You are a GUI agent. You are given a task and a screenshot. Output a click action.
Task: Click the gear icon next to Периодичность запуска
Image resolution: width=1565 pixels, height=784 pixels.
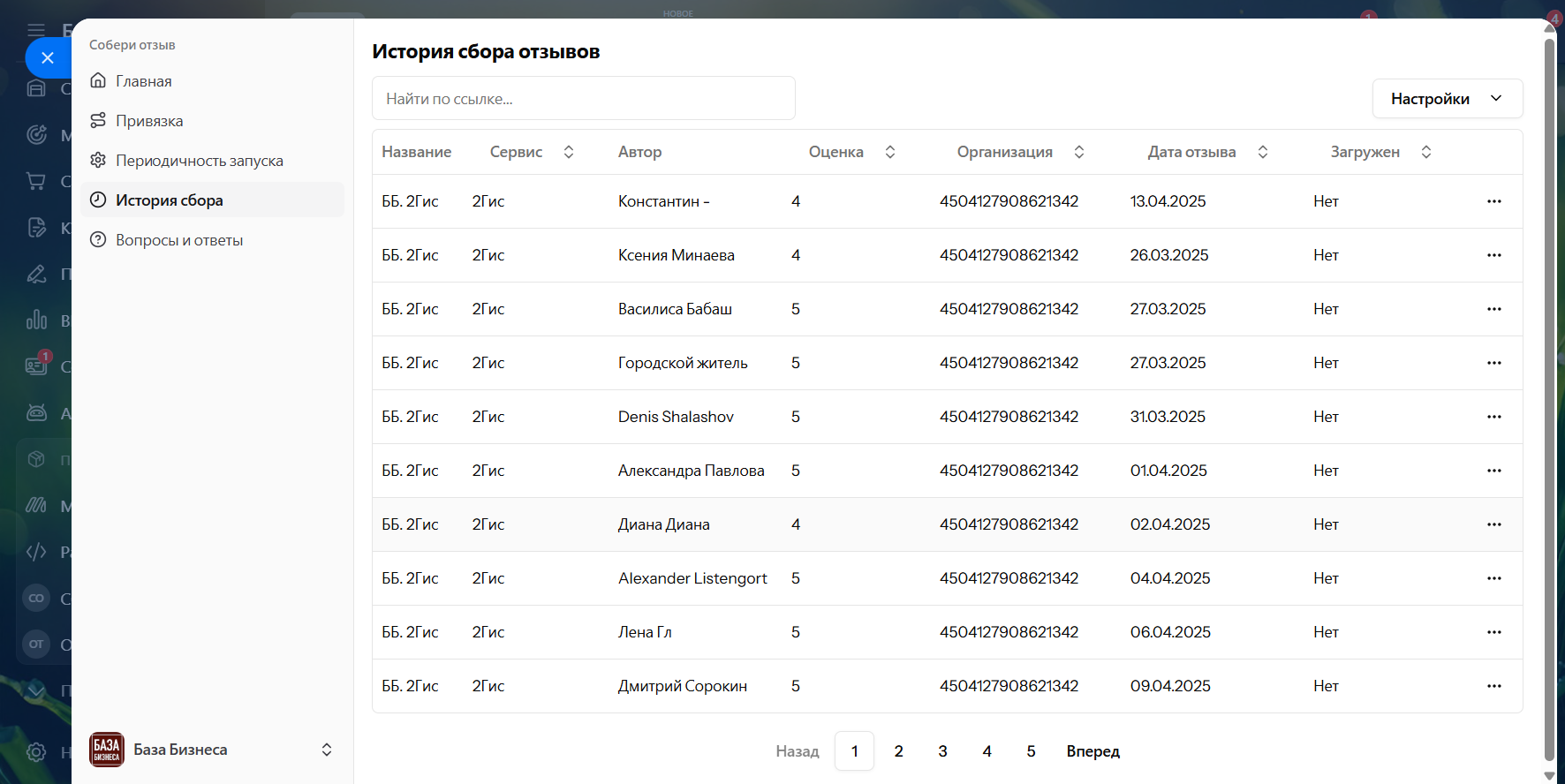(x=98, y=160)
